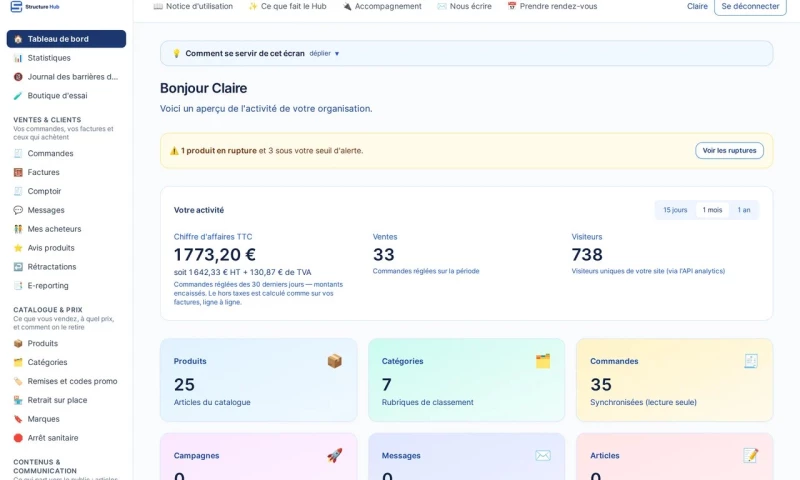
Task: Click the Messages speech bubble icon
Action: [18, 210]
